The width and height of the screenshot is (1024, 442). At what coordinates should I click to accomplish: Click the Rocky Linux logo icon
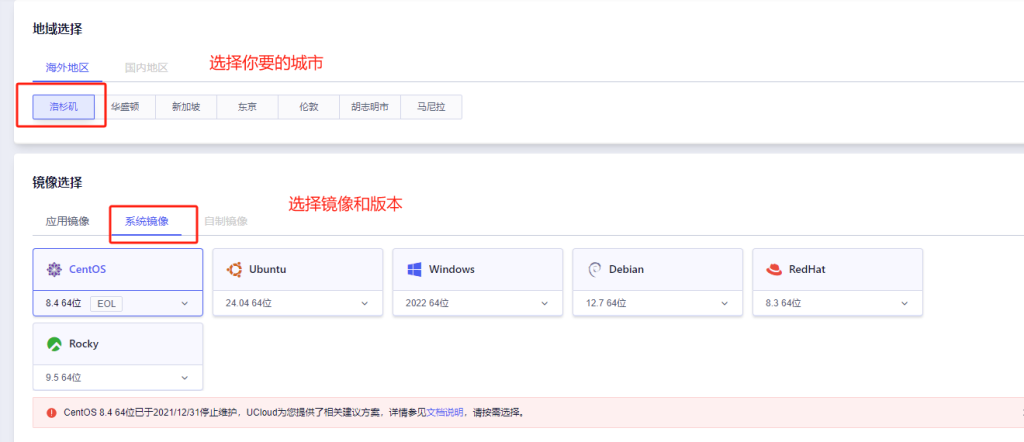pyautogui.click(x=54, y=344)
